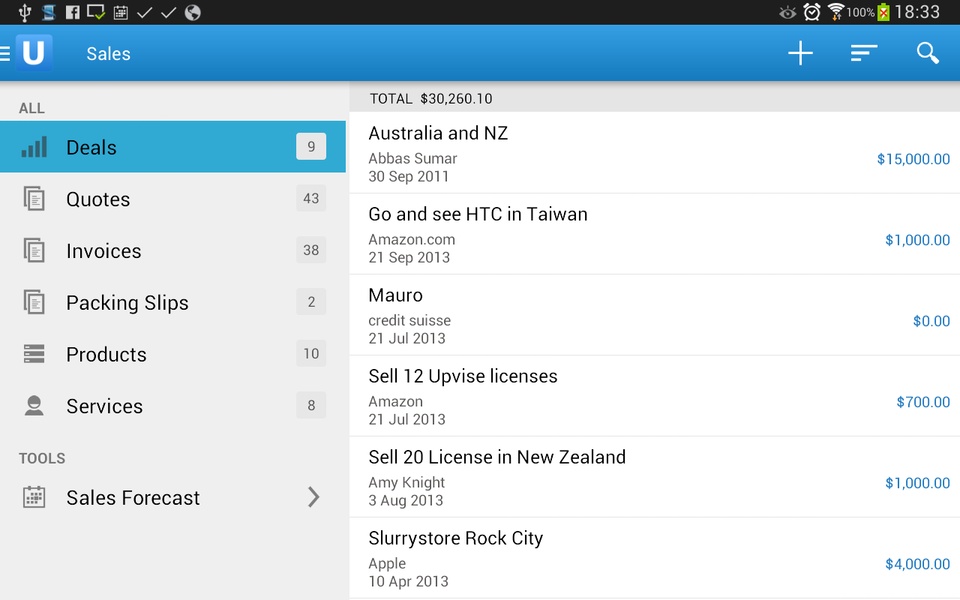
Task: Tap the Wi-Fi signal status icon
Action: point(836,12)
